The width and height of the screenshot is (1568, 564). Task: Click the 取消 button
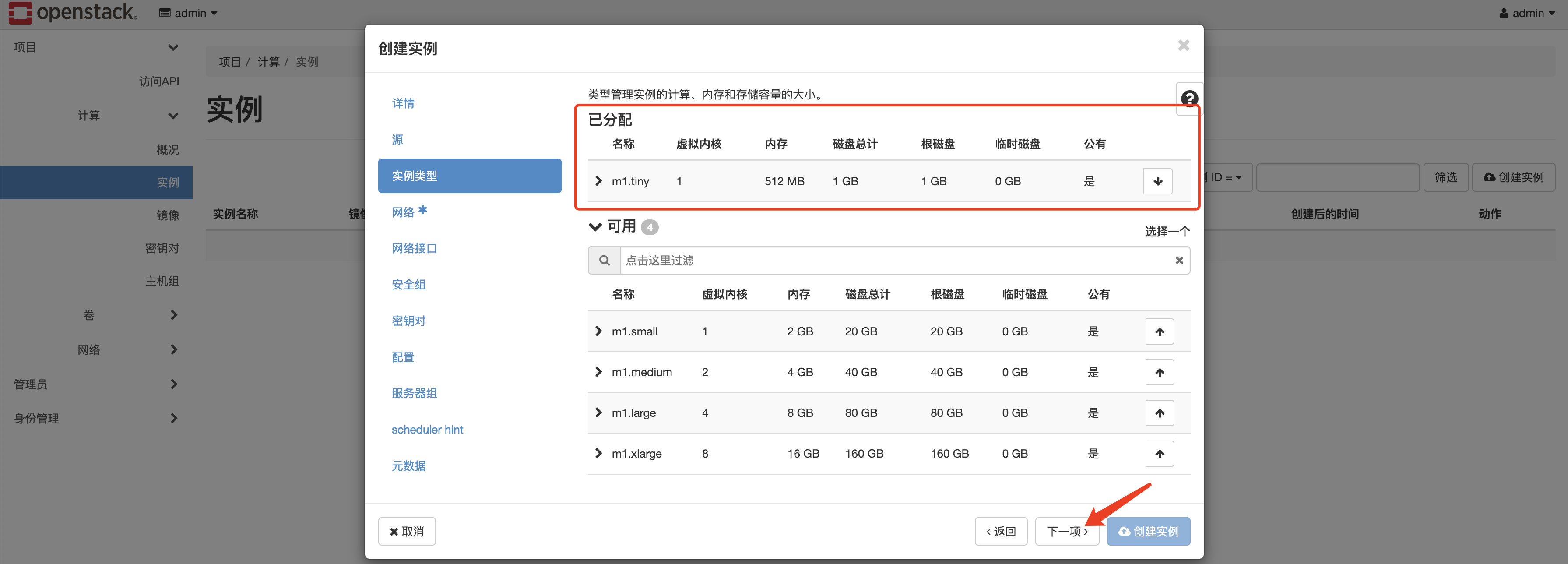click(x=407, y=532)
